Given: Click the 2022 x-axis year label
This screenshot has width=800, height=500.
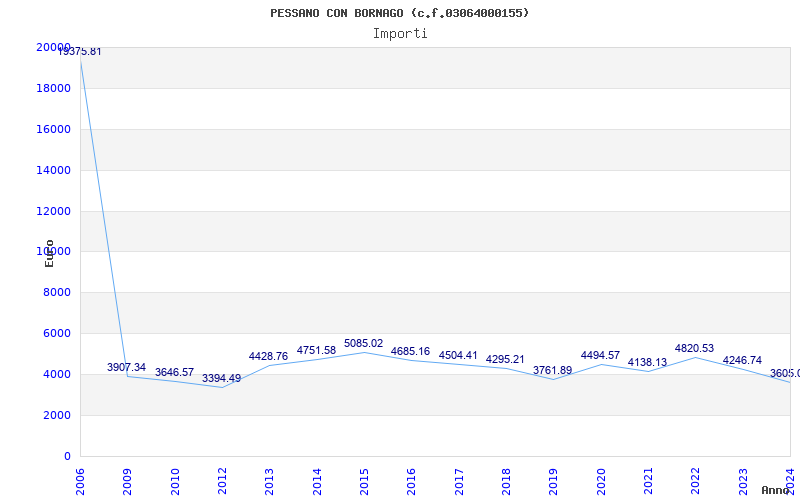Looking at the screenshot, I should 696,481.
